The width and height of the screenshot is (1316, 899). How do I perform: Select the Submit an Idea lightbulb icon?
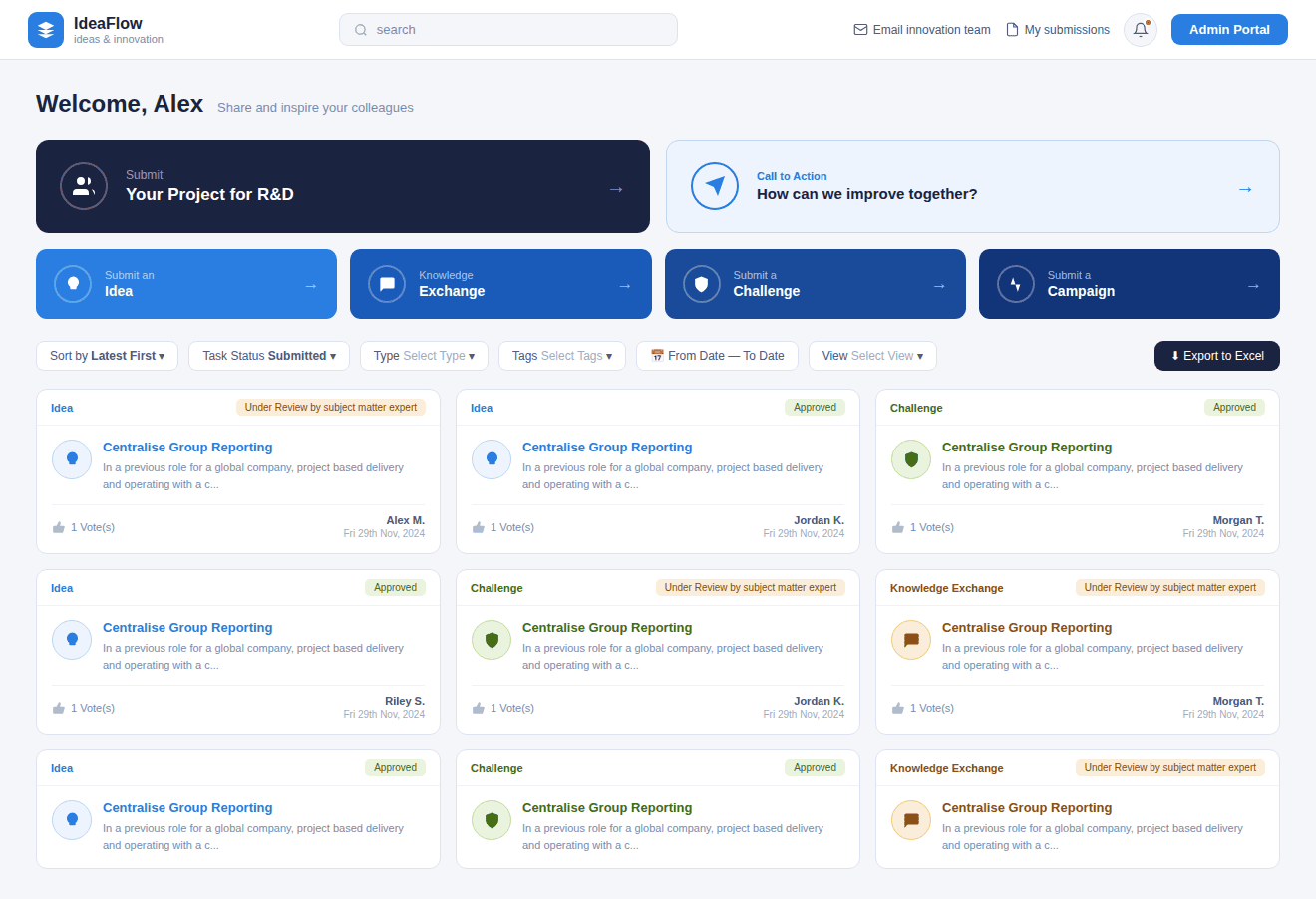[72, 283]
